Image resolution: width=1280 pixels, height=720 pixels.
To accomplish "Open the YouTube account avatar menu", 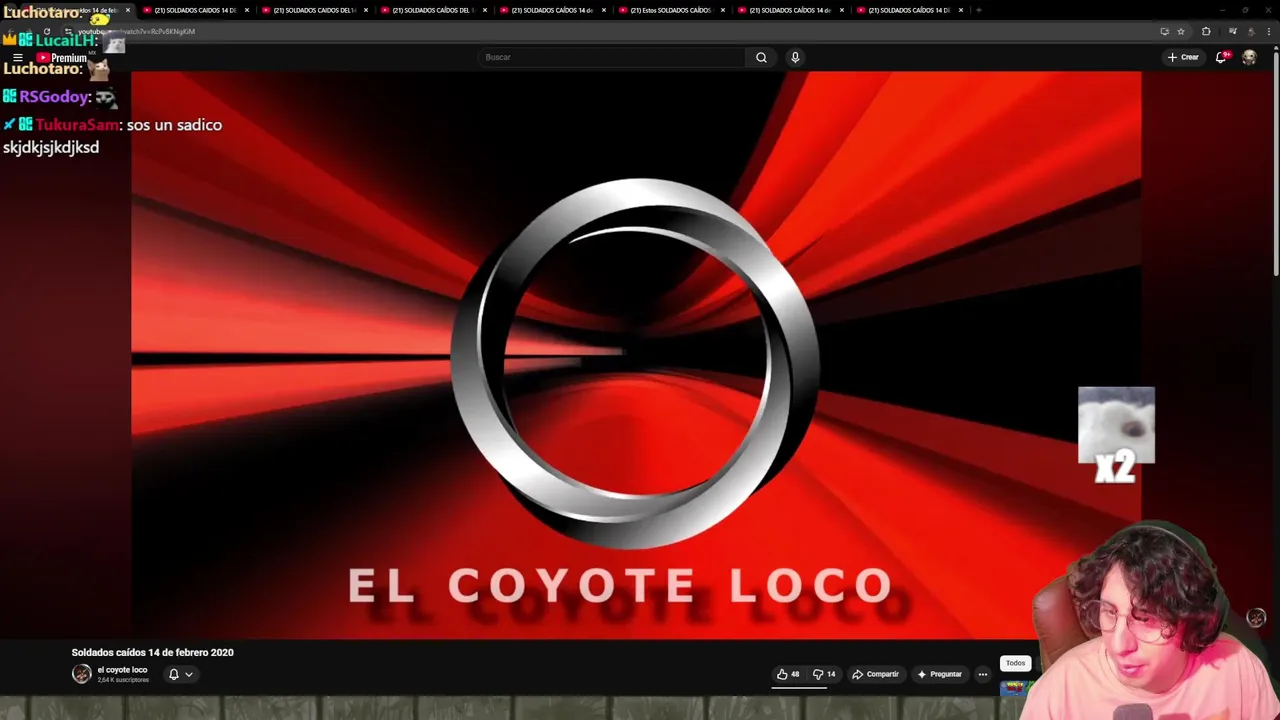I will 1249,57.
